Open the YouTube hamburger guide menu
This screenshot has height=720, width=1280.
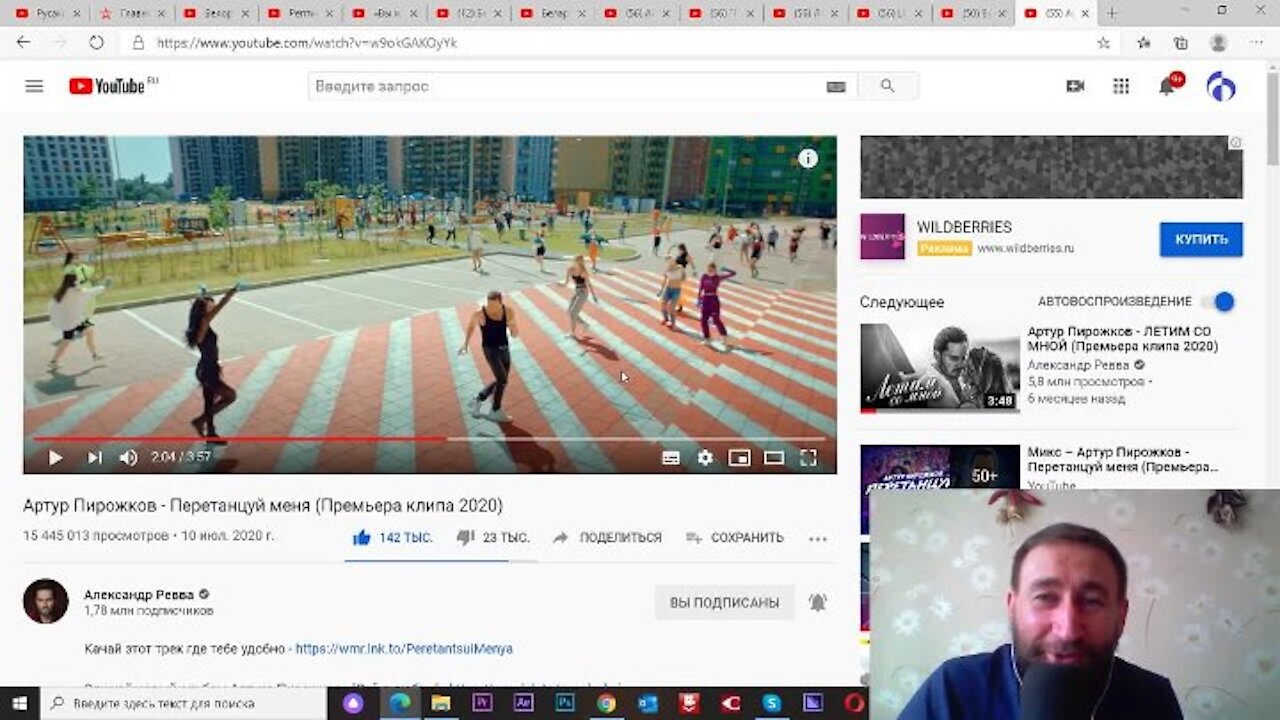point(34,86)
